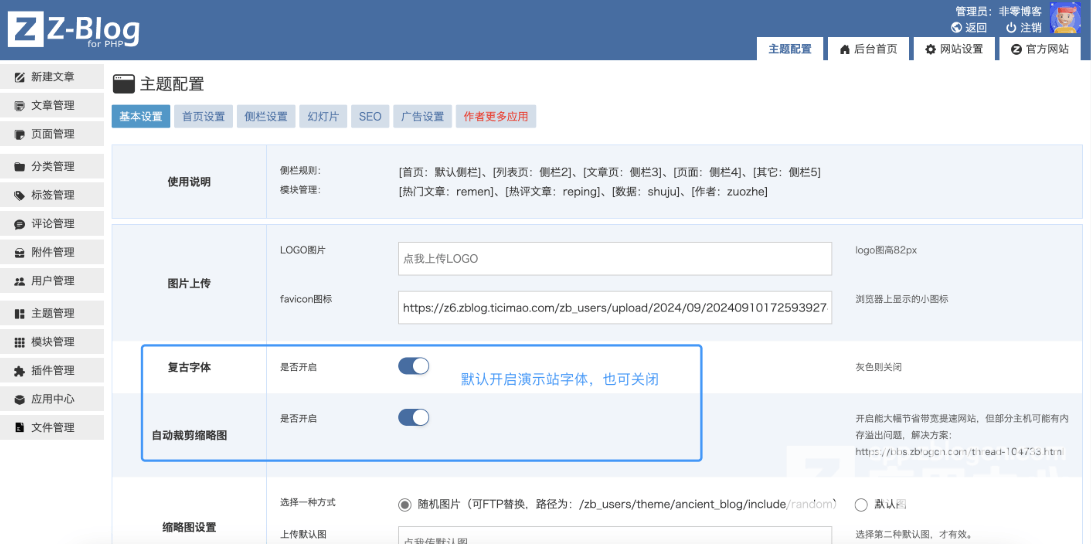1091x544 pixels.
Task: Click the 标签管理 tag icon
Action: [20, 195]
